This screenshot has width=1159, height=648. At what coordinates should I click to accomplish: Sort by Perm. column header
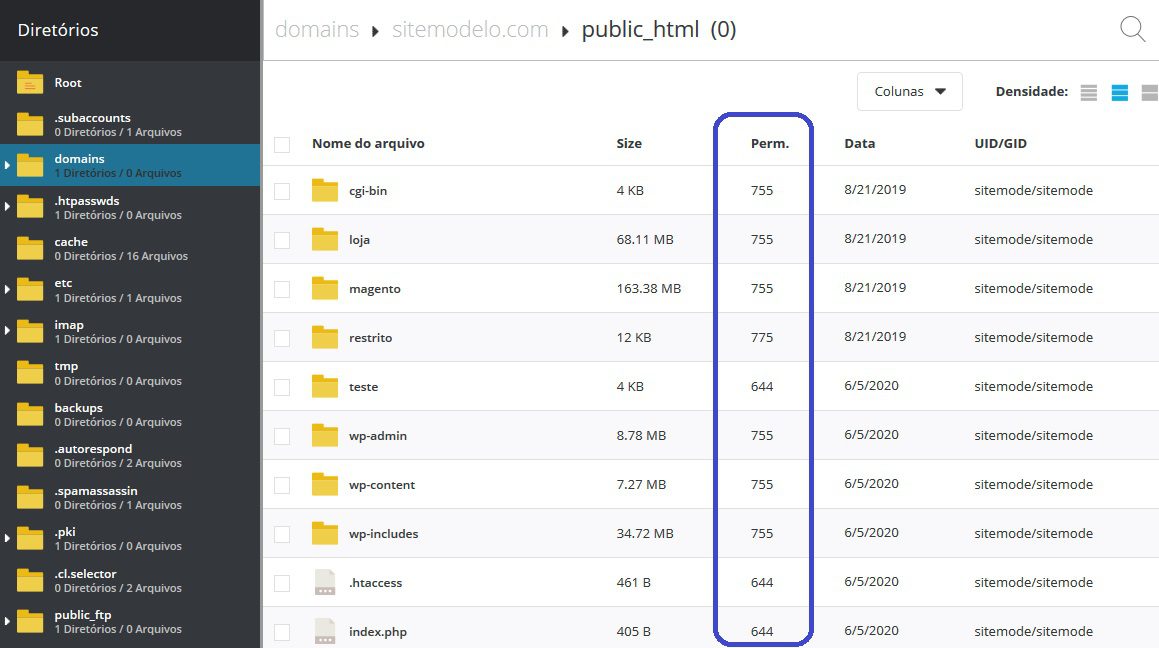(769, 143)
